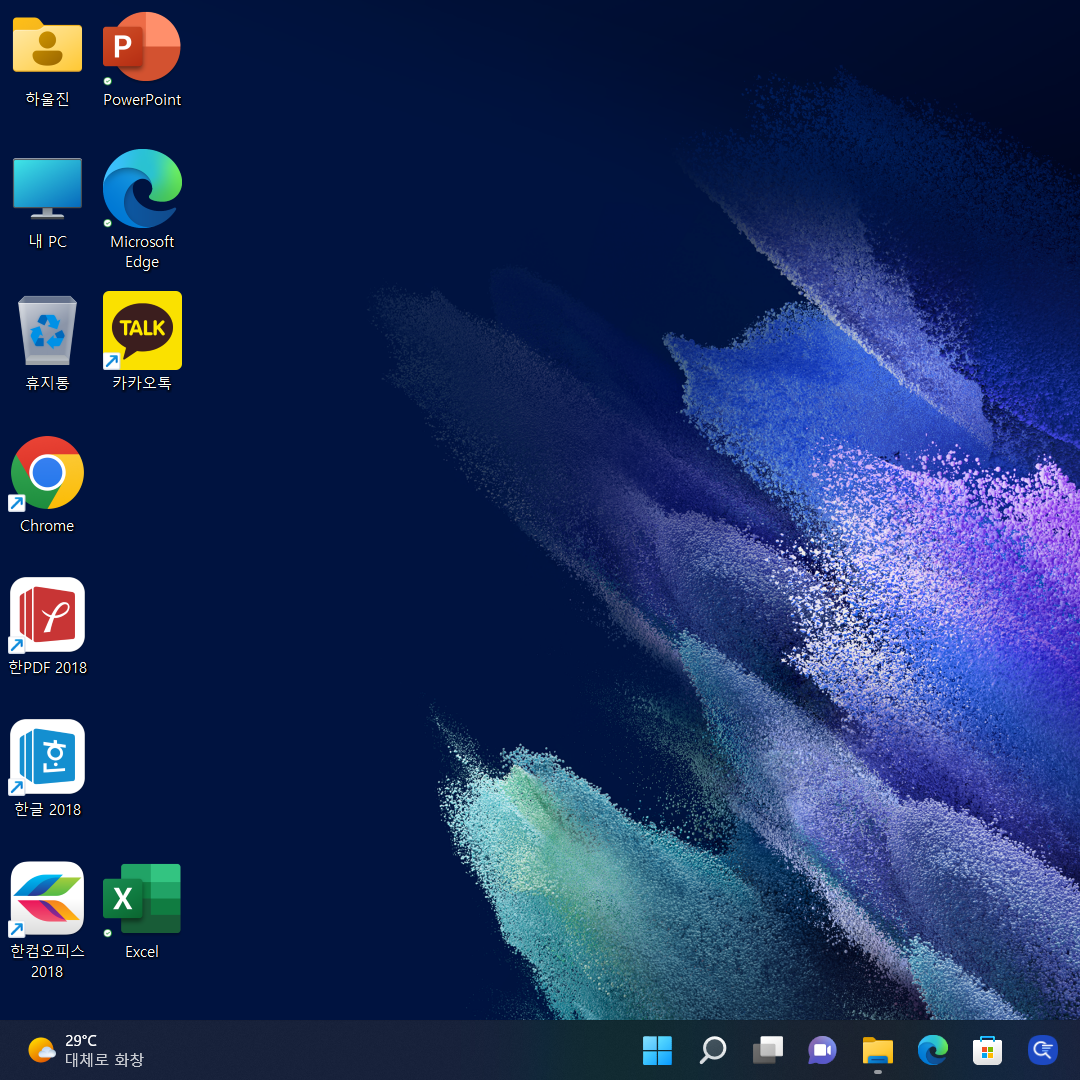This screenshot has width=1080, height=1080.
Task: Open the Windows Start menu
Action: [x=657, y=1050]
